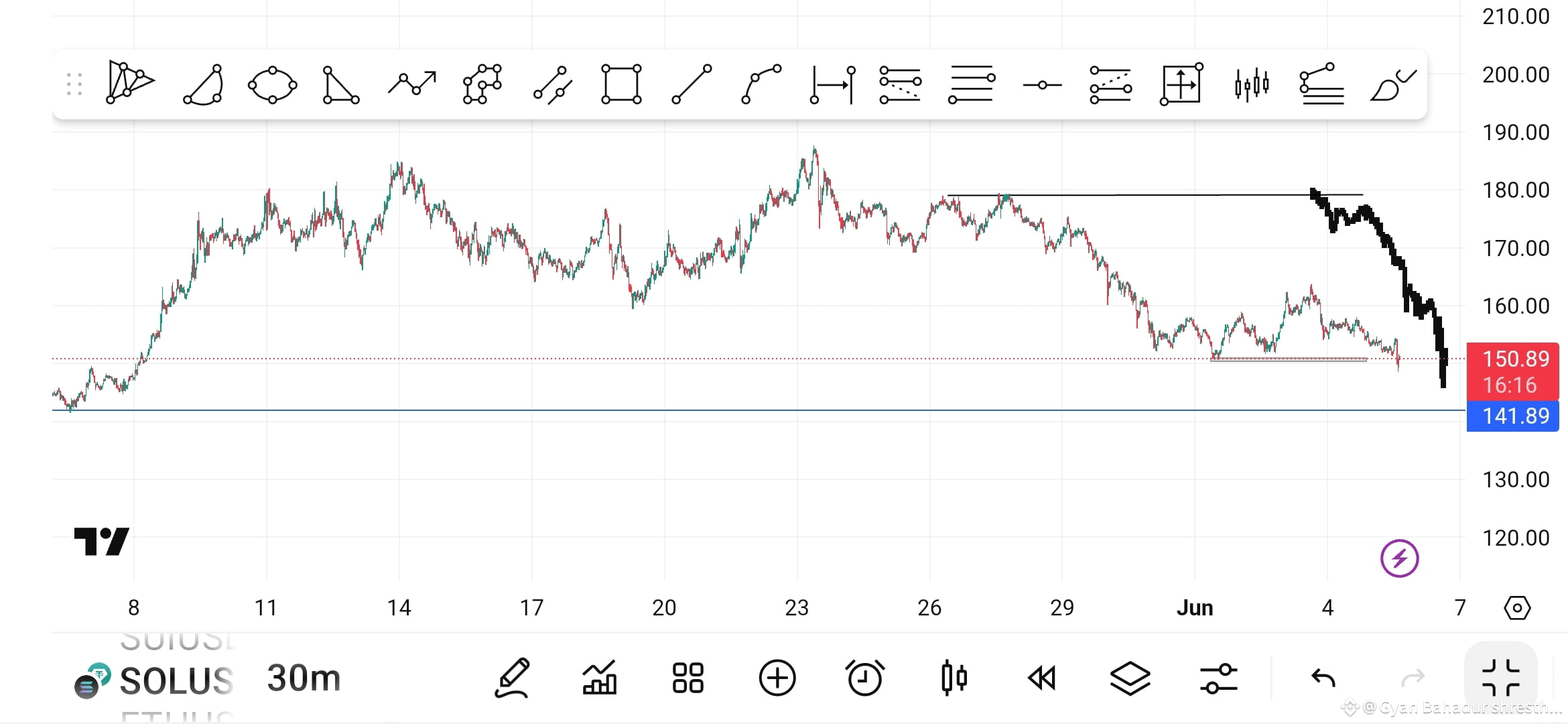Click the 29 date label on time axis
The height and width of the screenshot is (724, 1568).
(1062, 607)
